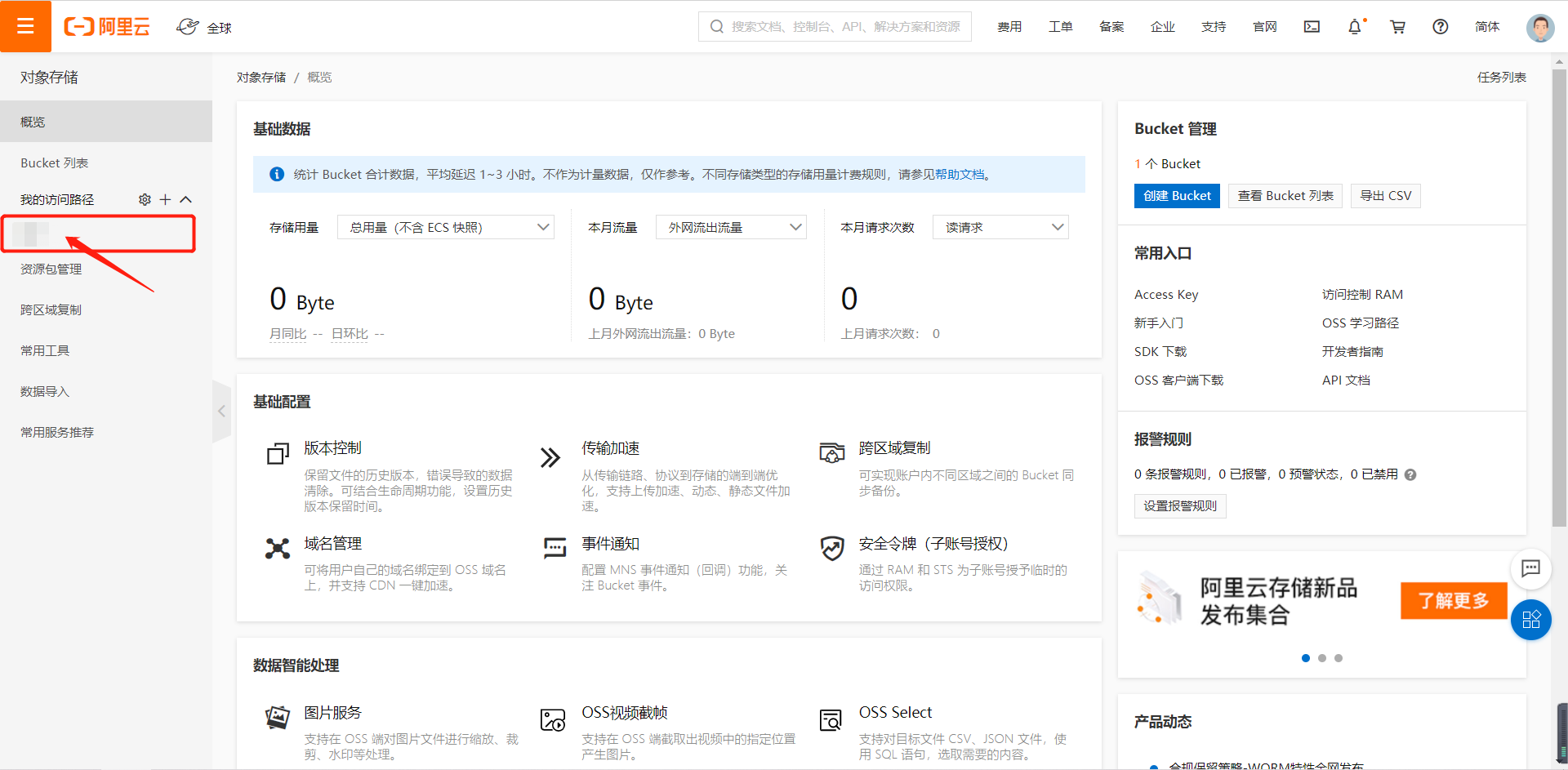Click the OSS Select icon
Image resolution: width=1568 pixels, height=770 pixels.
coord(831,720)
